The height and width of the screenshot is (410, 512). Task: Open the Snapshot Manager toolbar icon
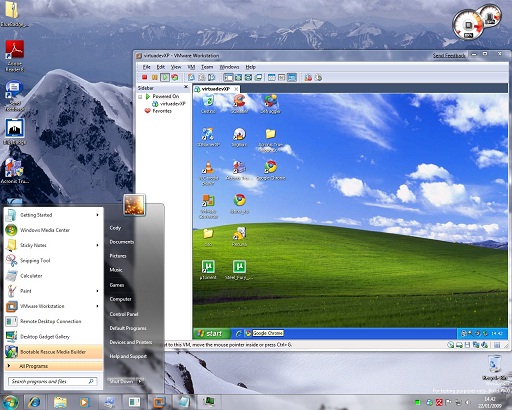tap(211, 77)
